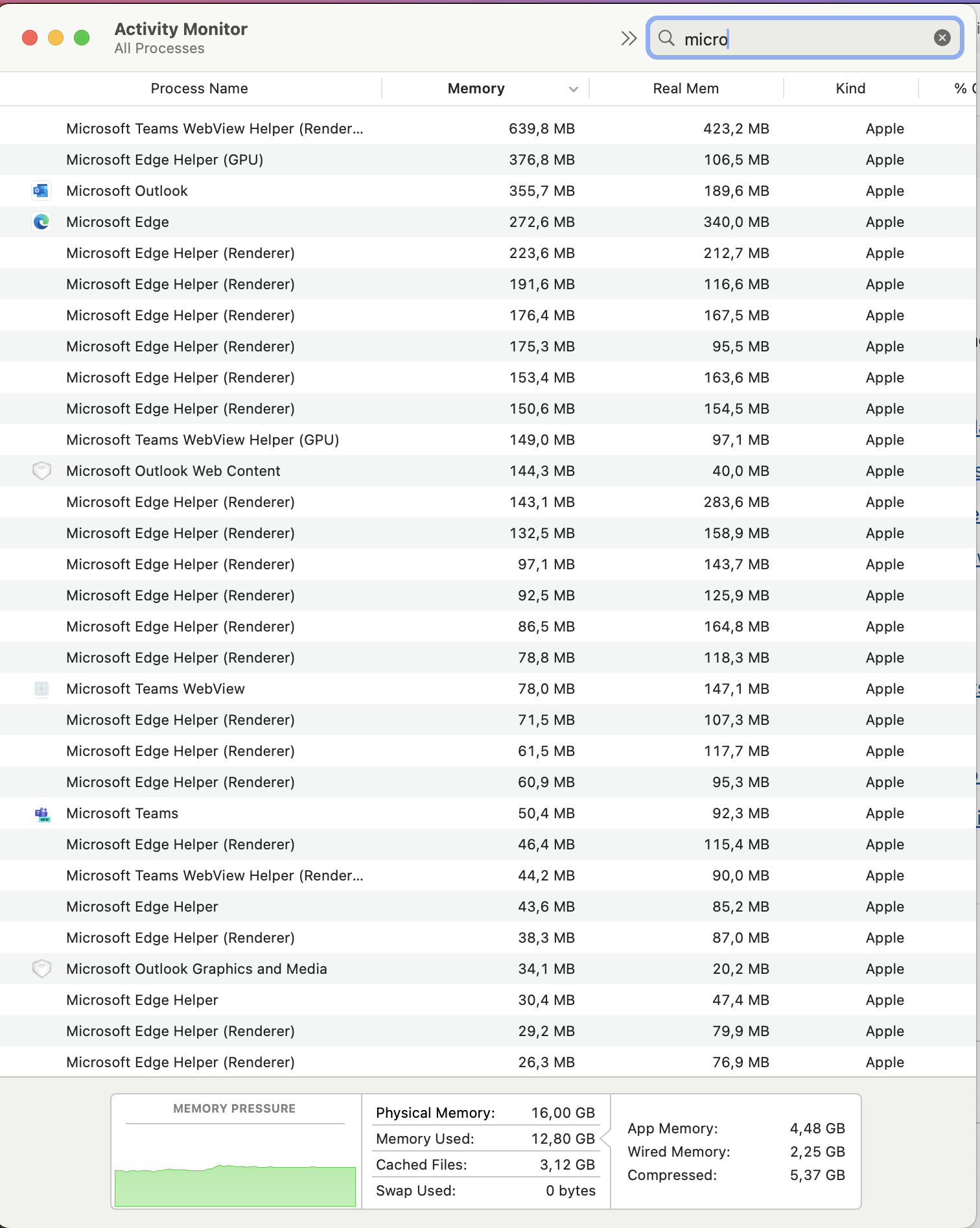
Task: Toggle the Memory column sort arrow
Action: point(573,89)
